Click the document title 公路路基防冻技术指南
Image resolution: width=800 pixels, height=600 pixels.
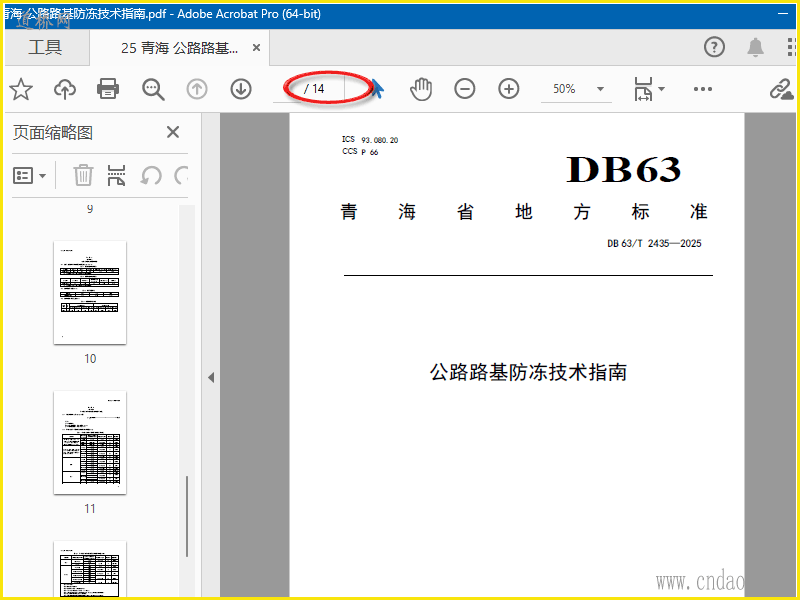click(x=528, y=372)
